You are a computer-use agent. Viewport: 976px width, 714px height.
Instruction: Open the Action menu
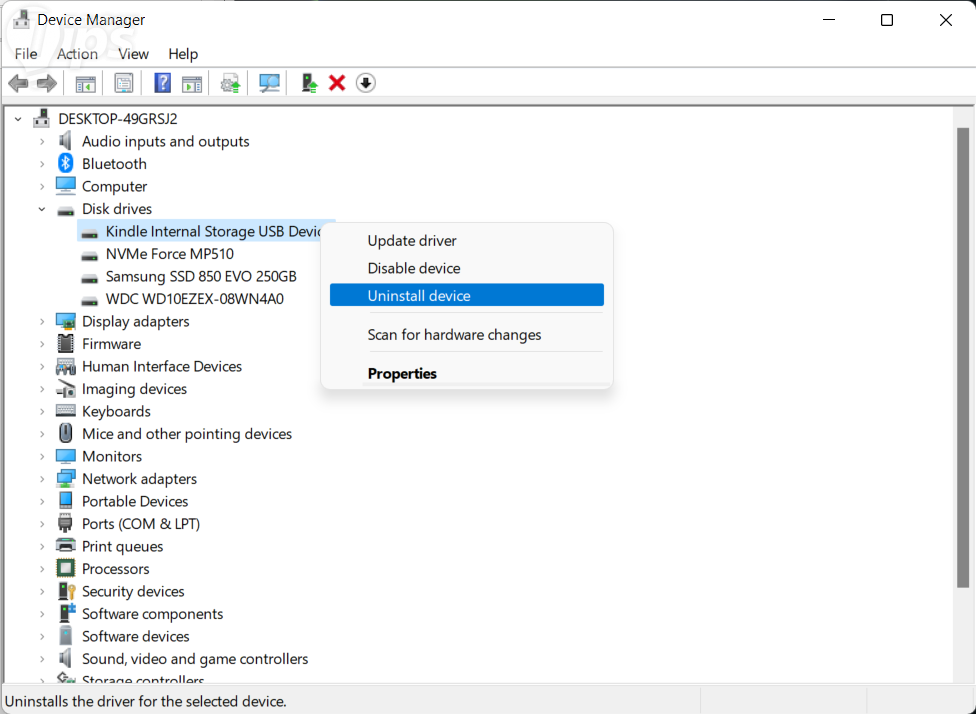(77, 54)
